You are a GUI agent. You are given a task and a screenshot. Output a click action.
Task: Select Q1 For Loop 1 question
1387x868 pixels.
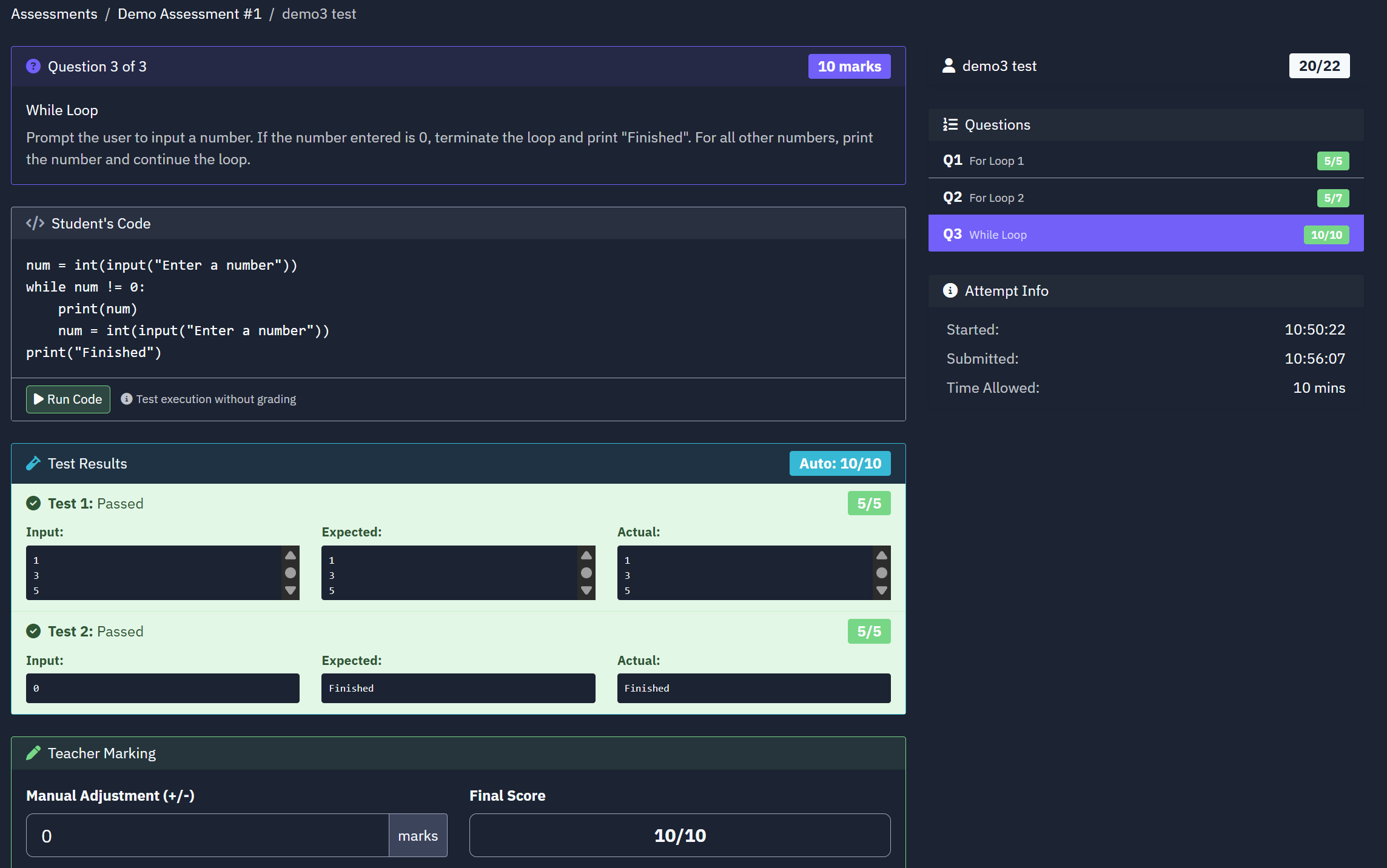pos(1145,161)
